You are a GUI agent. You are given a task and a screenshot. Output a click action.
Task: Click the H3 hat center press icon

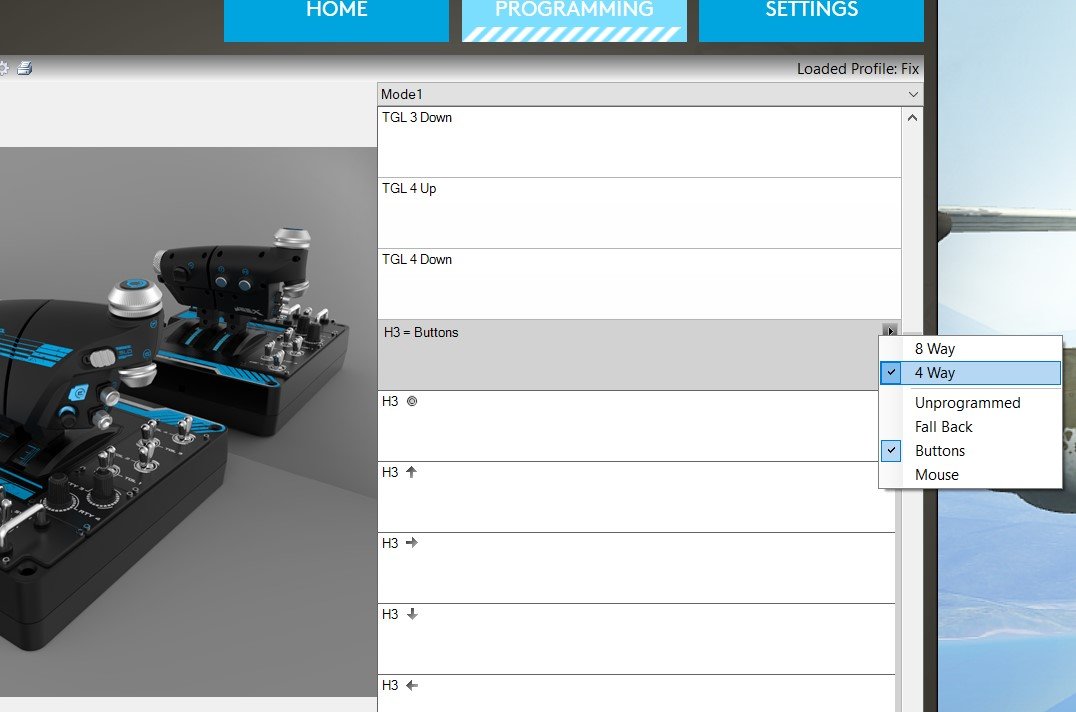point(412,401)
